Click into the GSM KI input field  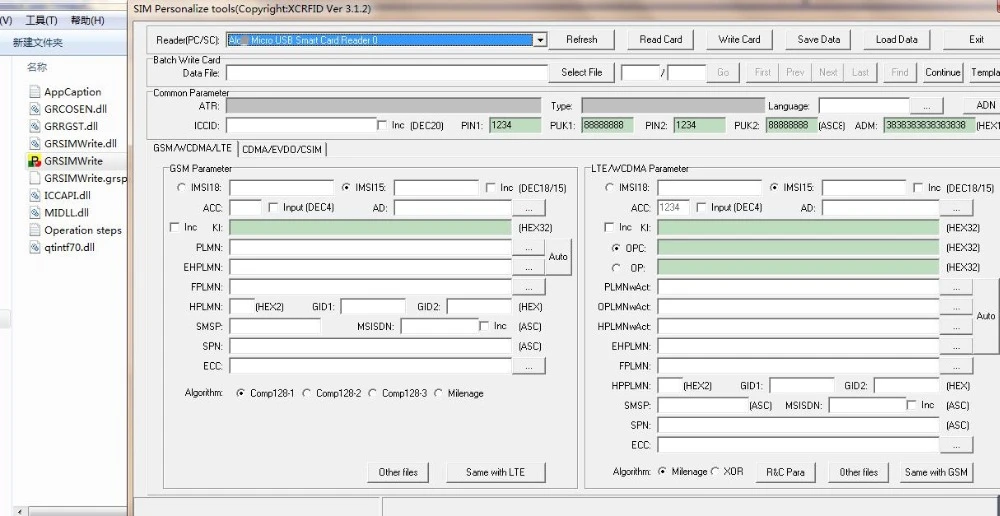(x=371, y=228)
